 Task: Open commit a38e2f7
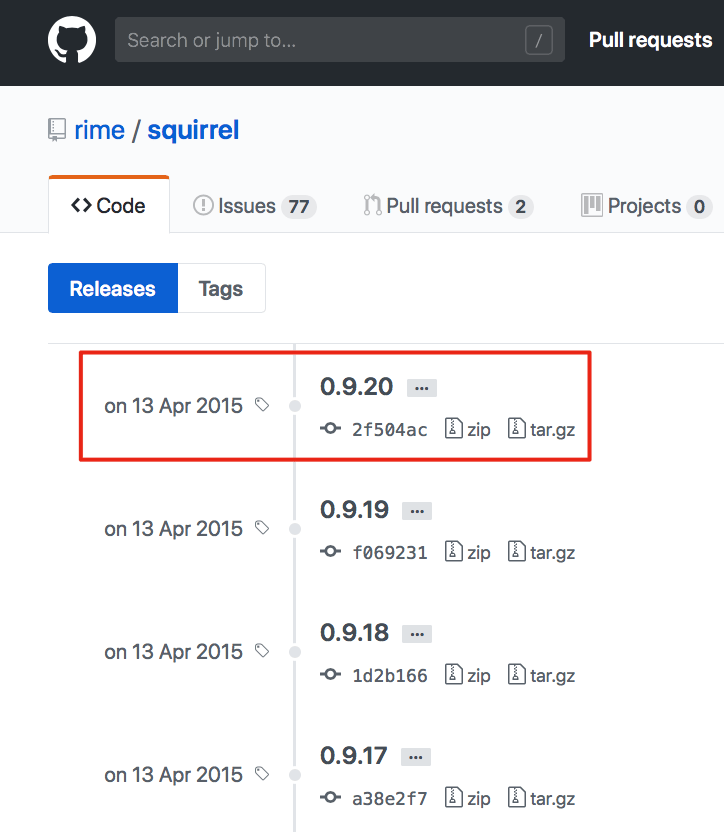point(390,799)
